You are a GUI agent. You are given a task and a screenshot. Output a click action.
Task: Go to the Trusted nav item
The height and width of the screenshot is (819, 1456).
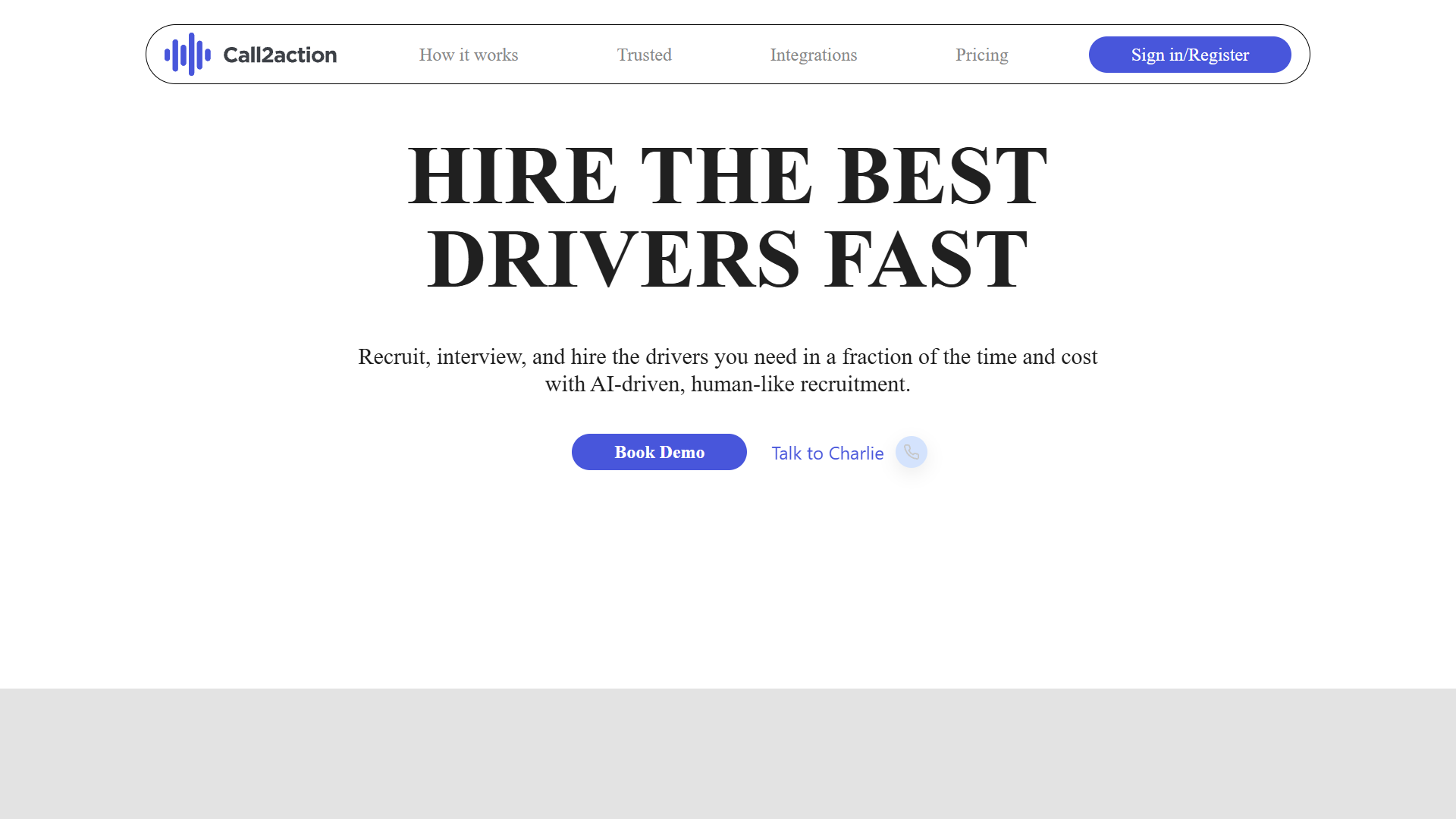[x=644, y=55]
